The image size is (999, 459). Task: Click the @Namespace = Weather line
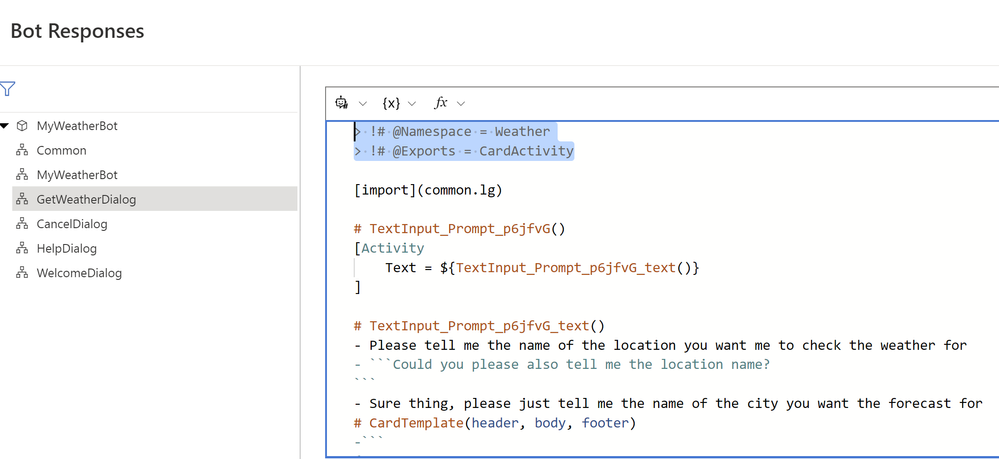coord(452,132)
